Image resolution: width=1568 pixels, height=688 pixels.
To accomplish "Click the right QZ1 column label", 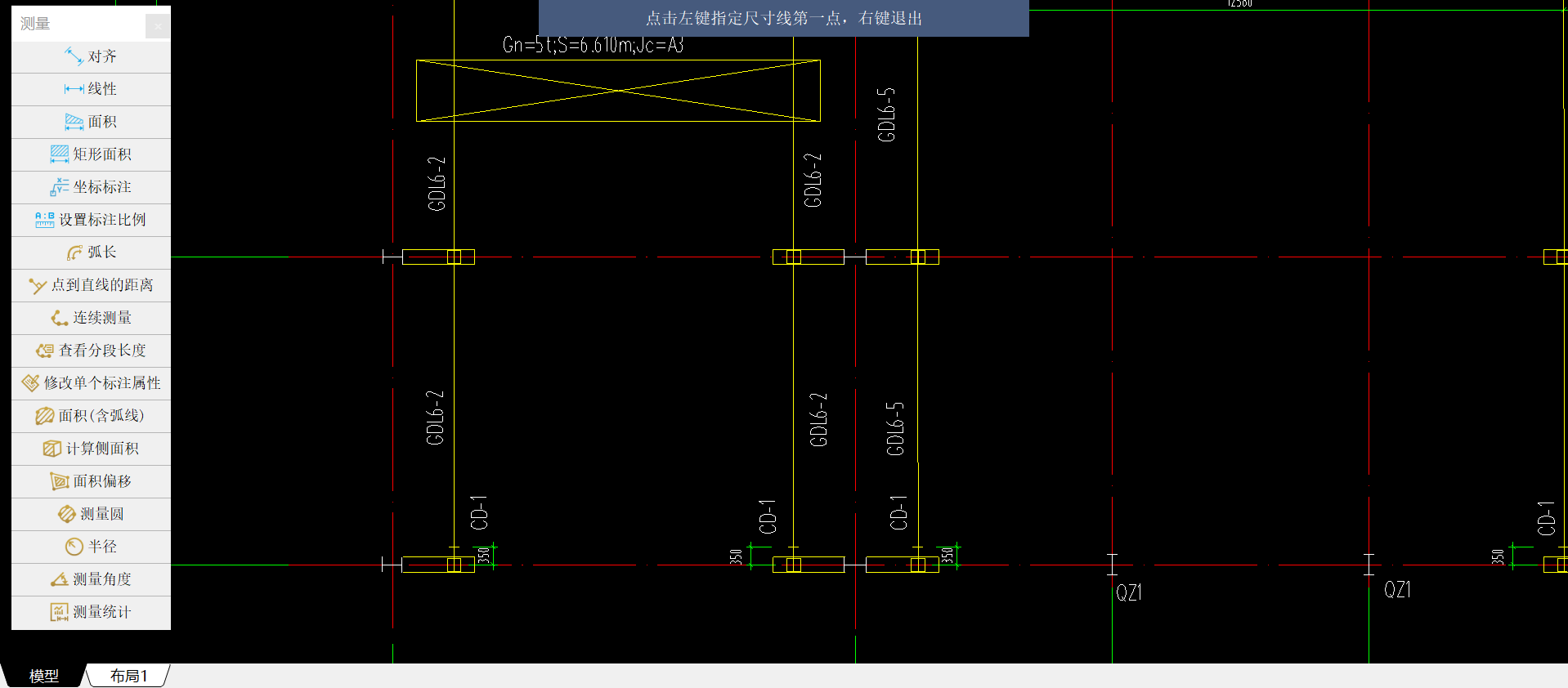I will click(1397, 590).
